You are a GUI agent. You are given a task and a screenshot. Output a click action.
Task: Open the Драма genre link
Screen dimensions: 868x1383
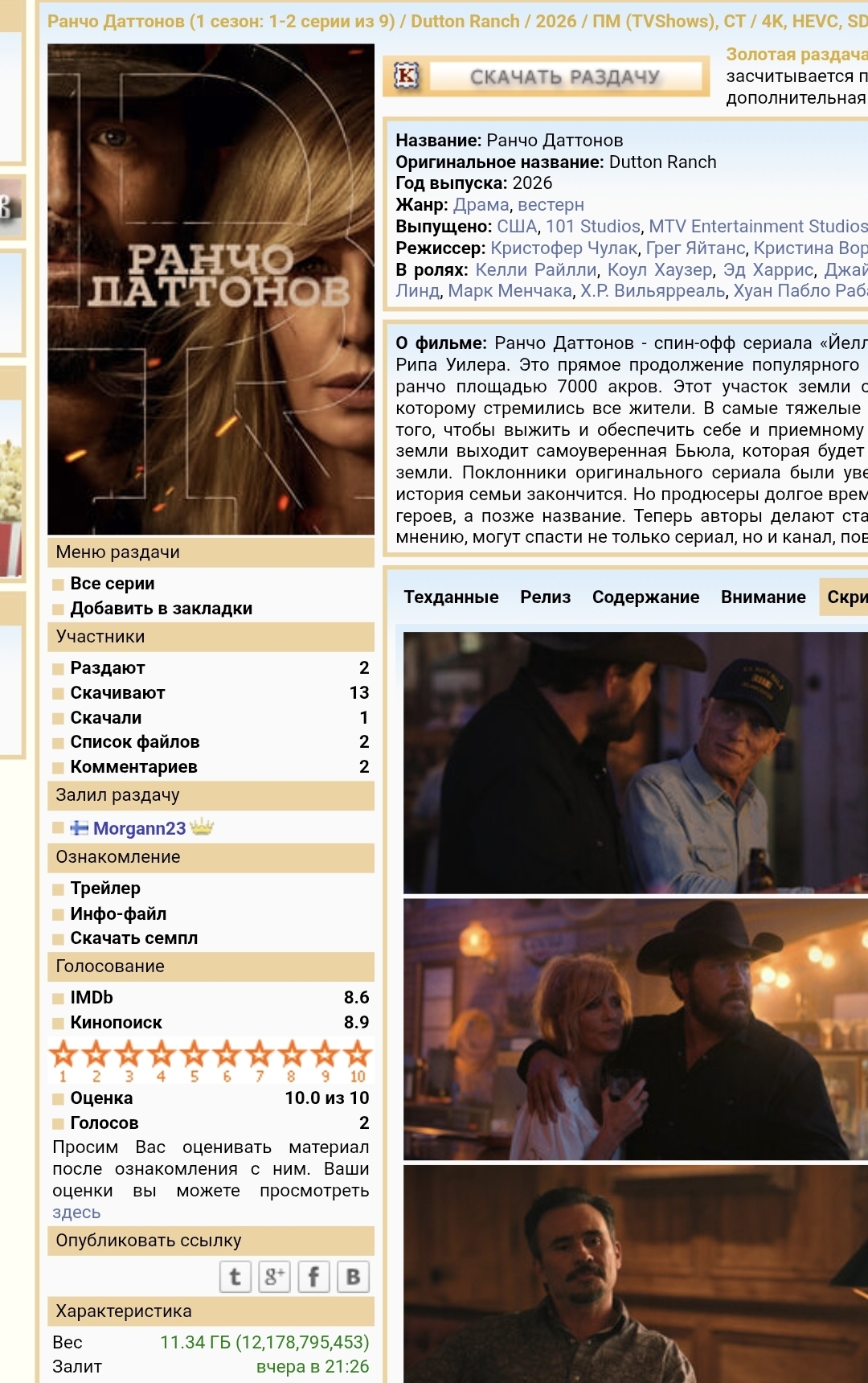[x=481, y=205]
